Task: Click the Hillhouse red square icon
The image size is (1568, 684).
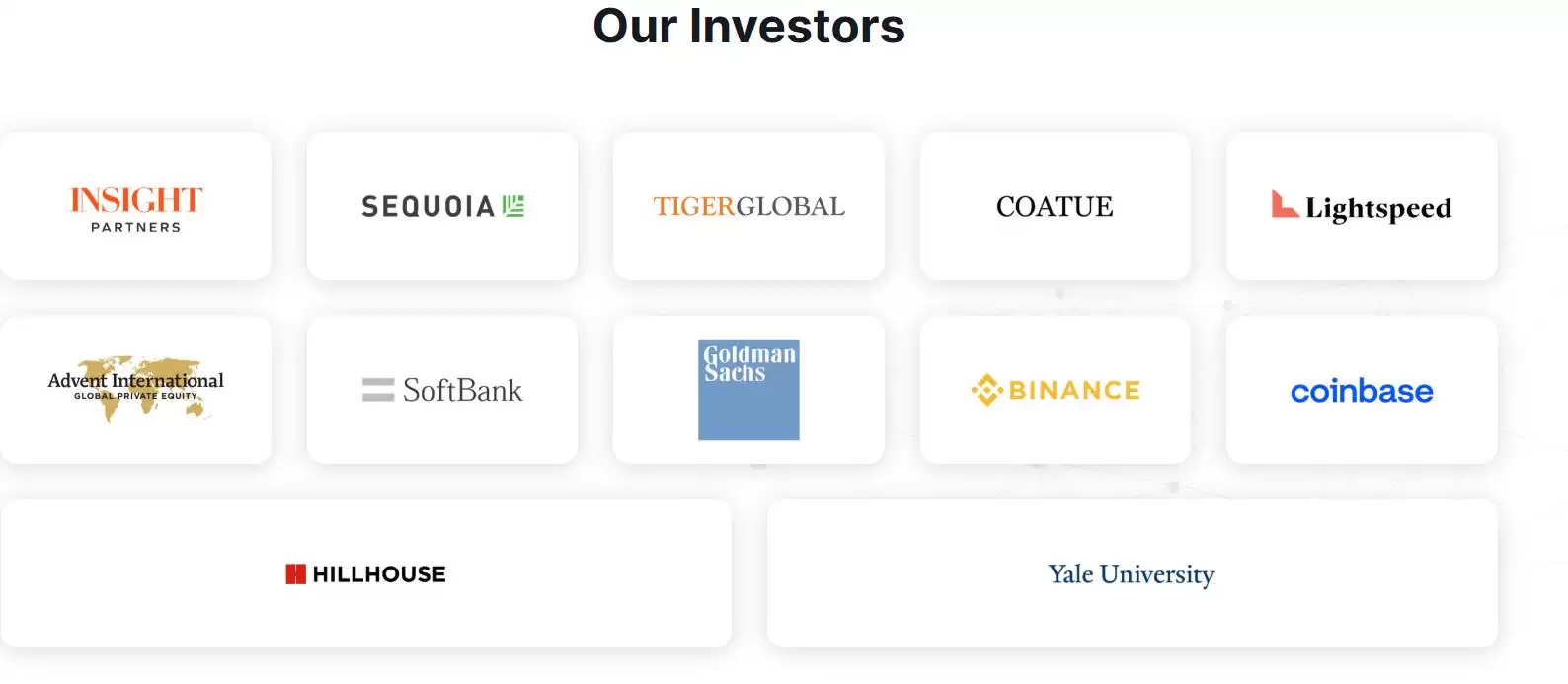Action: pyautogui.click(x=295, y=573)
